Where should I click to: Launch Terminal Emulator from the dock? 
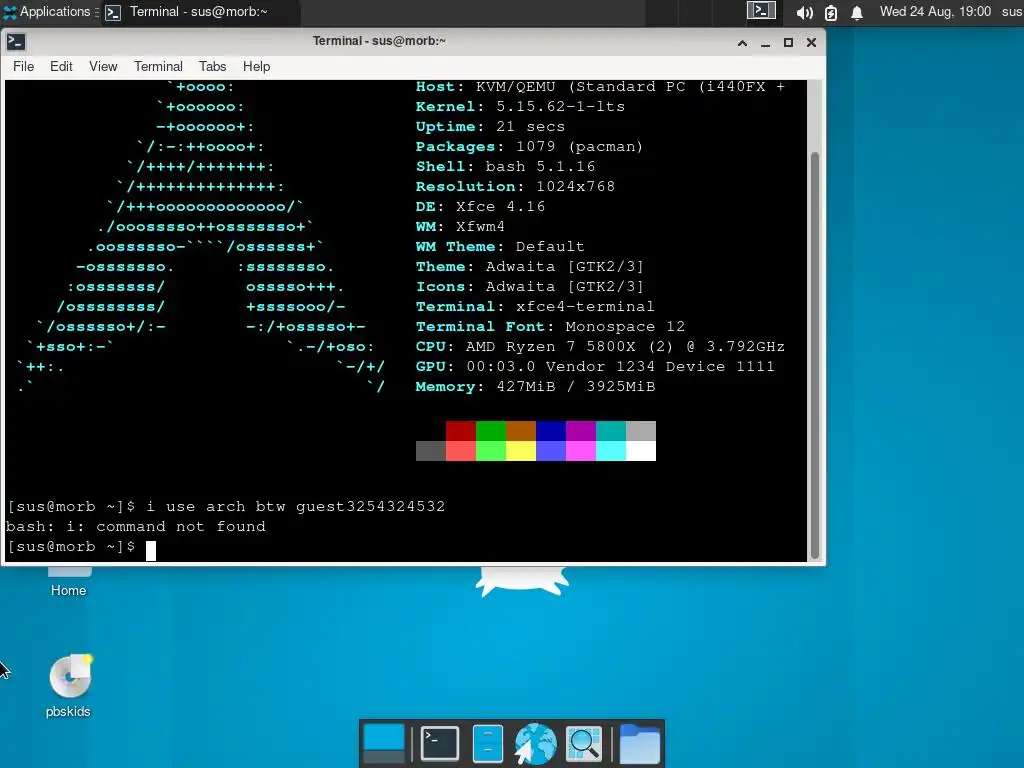pos(440,743)
